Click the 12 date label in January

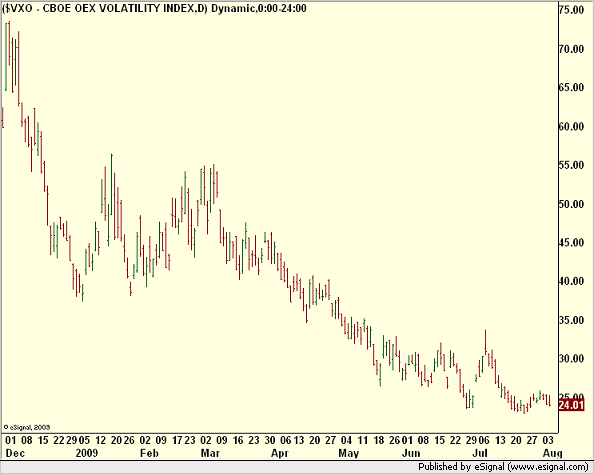tap(101, 440)
